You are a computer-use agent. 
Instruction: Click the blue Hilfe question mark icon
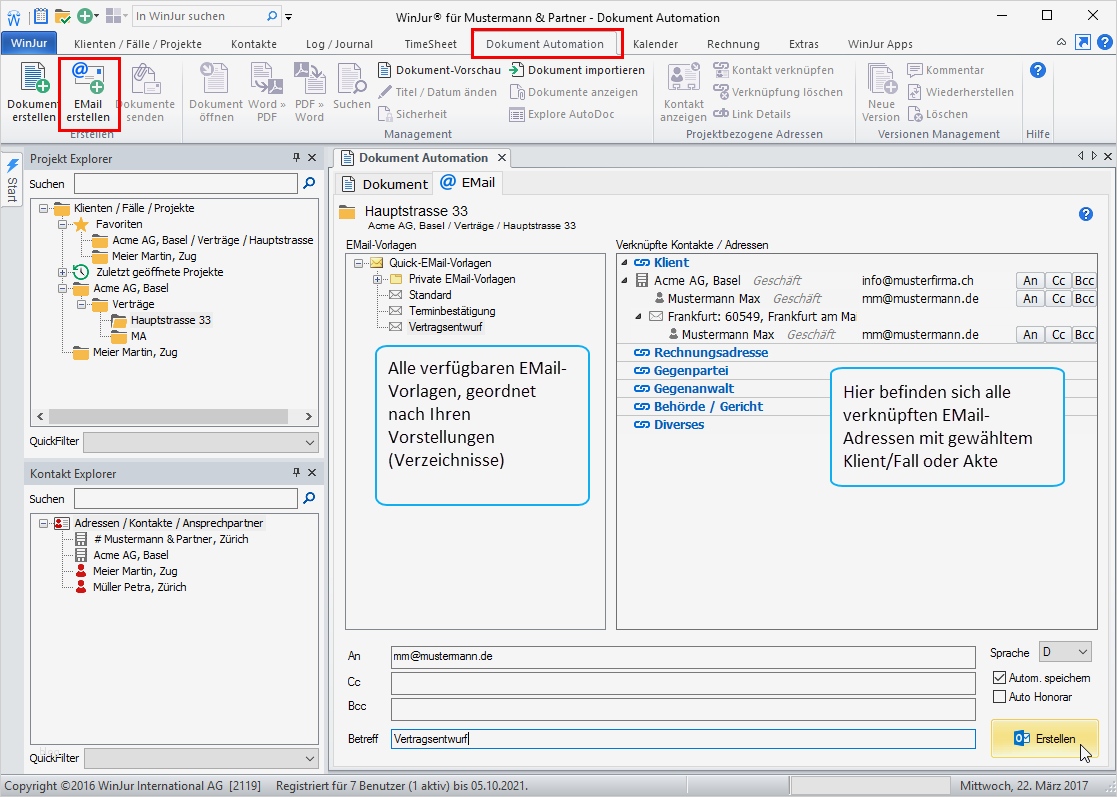[x=1037, y=70]
